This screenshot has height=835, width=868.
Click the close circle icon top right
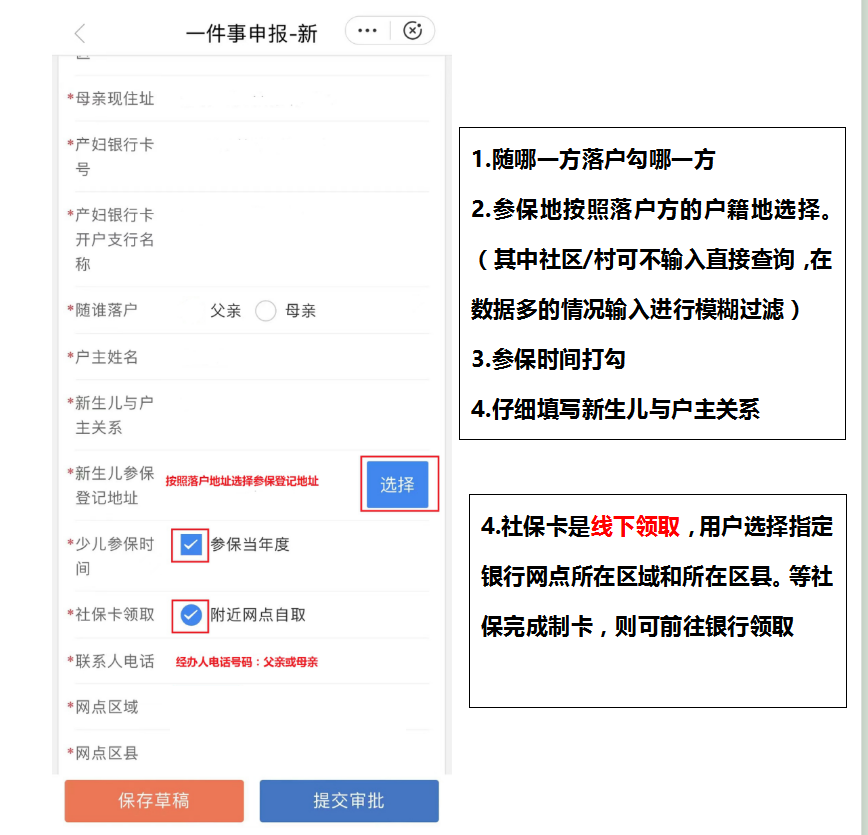point(413,31)
